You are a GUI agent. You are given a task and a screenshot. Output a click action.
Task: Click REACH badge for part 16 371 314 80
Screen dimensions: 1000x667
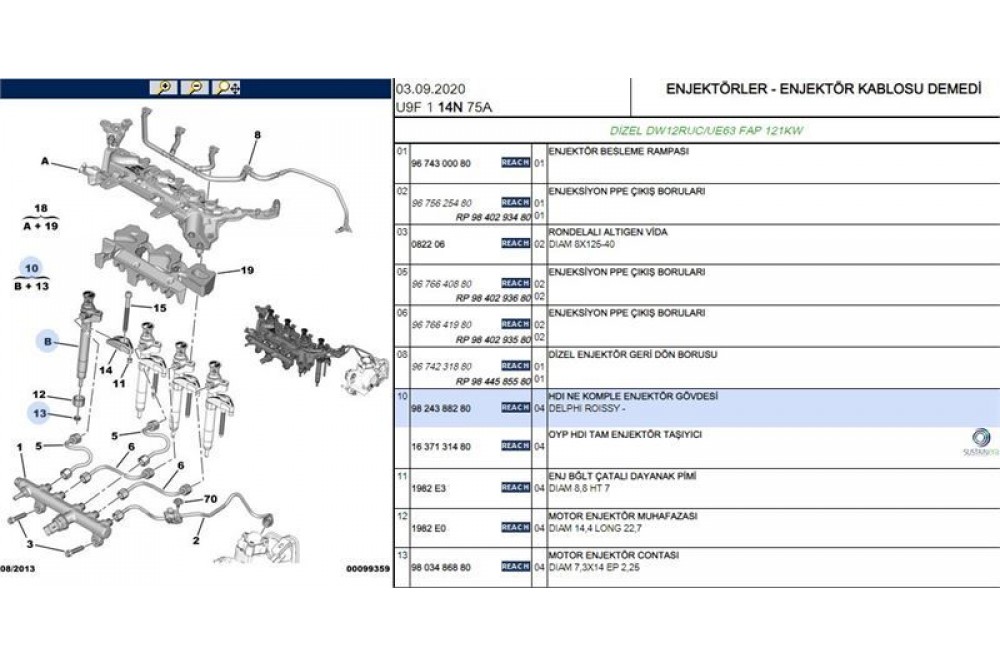pyautogui.click(x=515, y=446)
